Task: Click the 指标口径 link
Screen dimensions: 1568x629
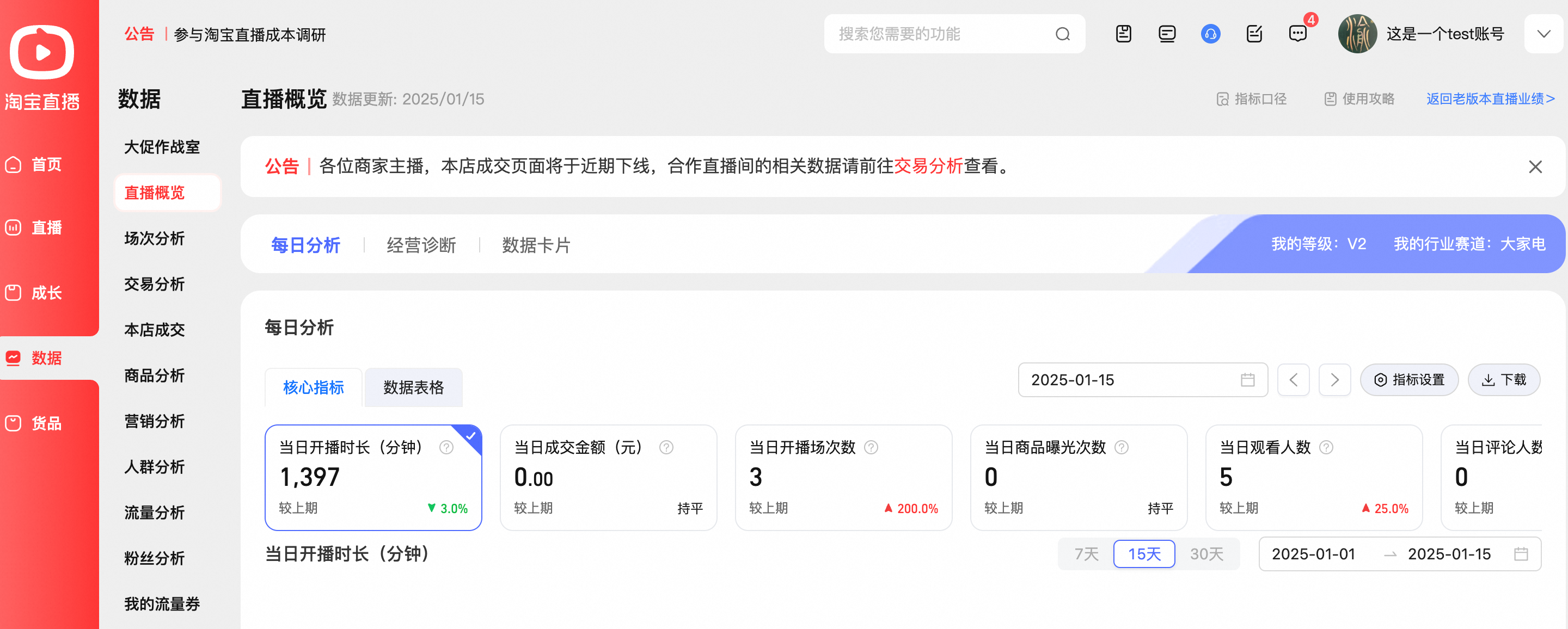Action: (1251, 99)
